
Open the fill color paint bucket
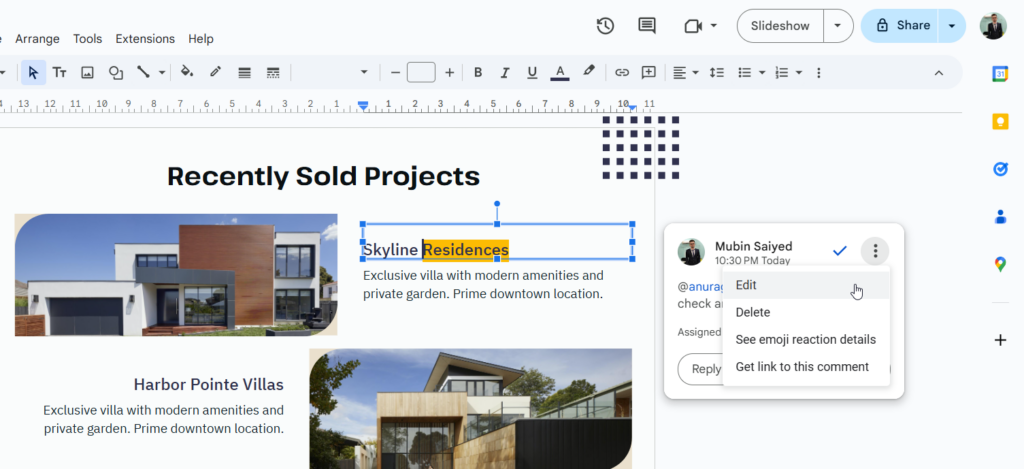click(x=186, y=72)
